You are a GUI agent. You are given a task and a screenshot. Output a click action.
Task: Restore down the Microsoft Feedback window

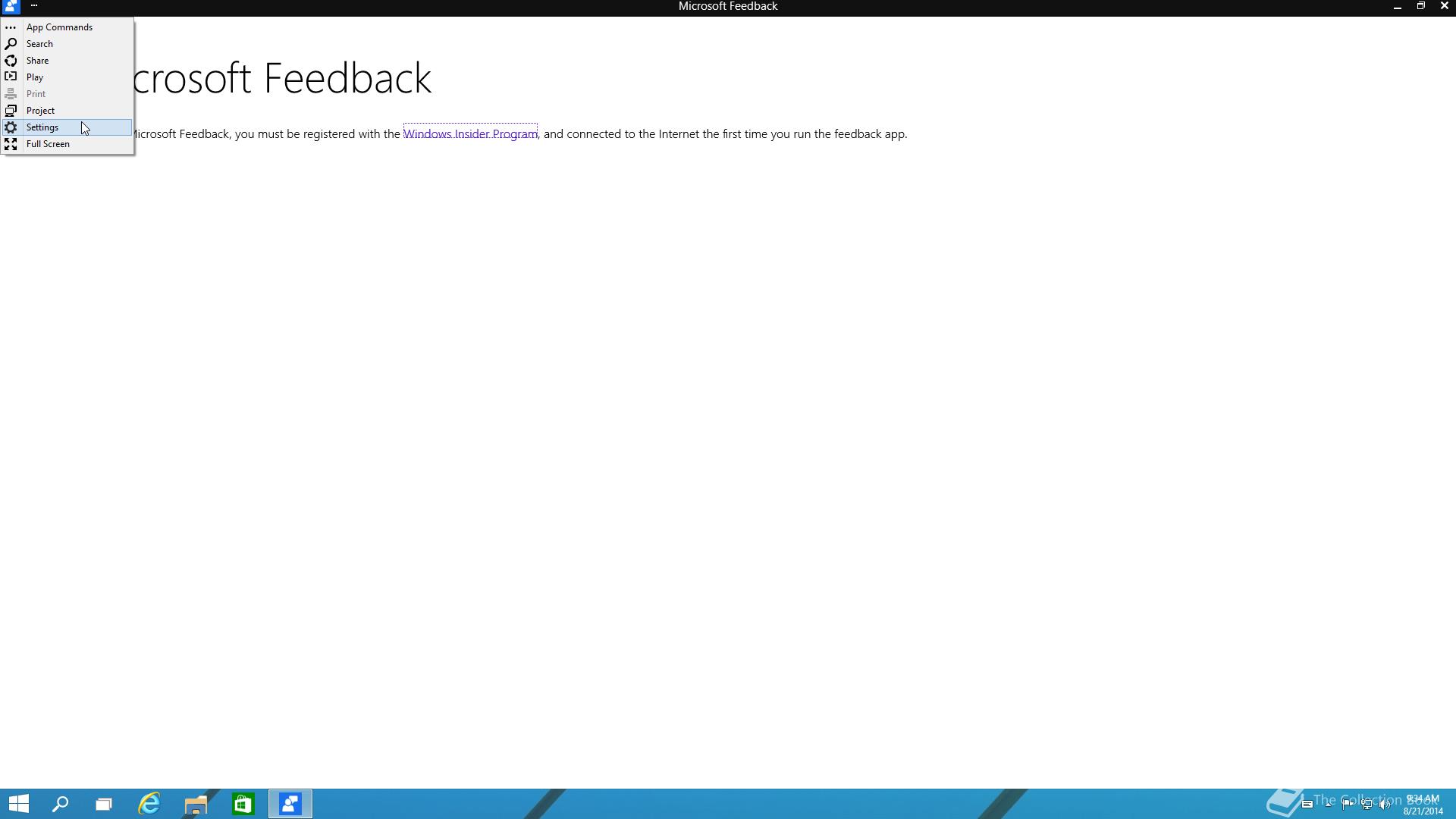coord(1420,6)
